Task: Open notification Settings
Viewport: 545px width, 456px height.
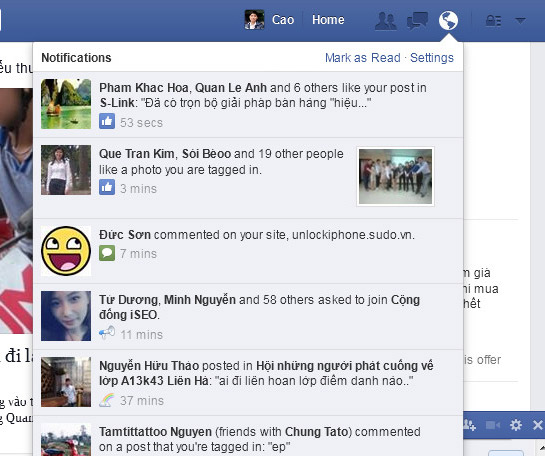Action: (432, 58)
